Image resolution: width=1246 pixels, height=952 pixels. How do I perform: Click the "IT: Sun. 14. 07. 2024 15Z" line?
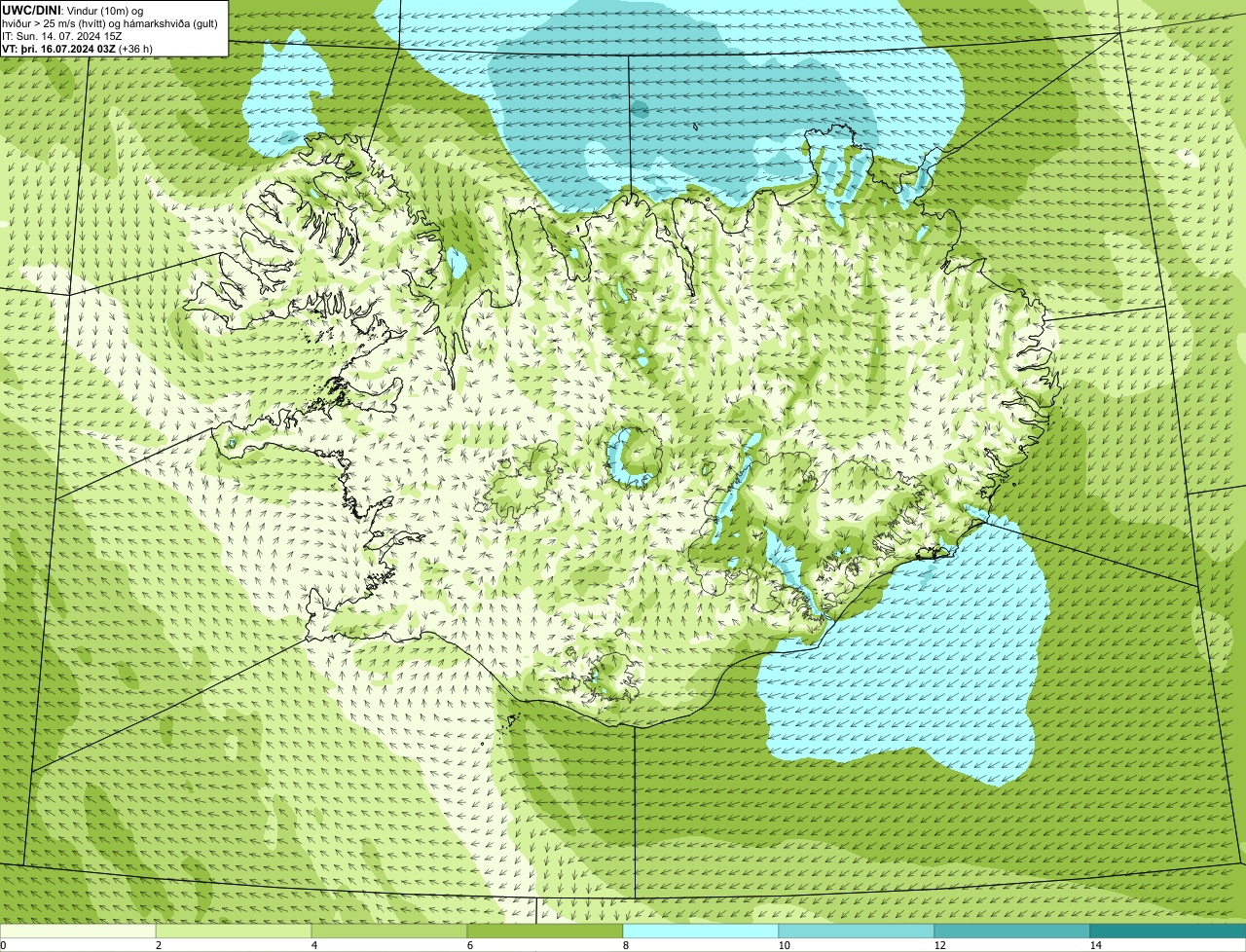pyautogui.click(x=62, y=36)
